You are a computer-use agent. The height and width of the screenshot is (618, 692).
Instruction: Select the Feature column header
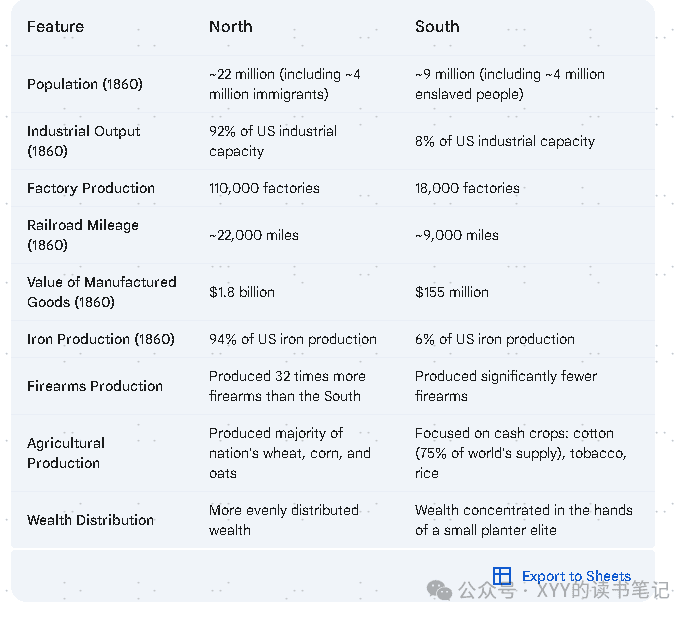55,27
